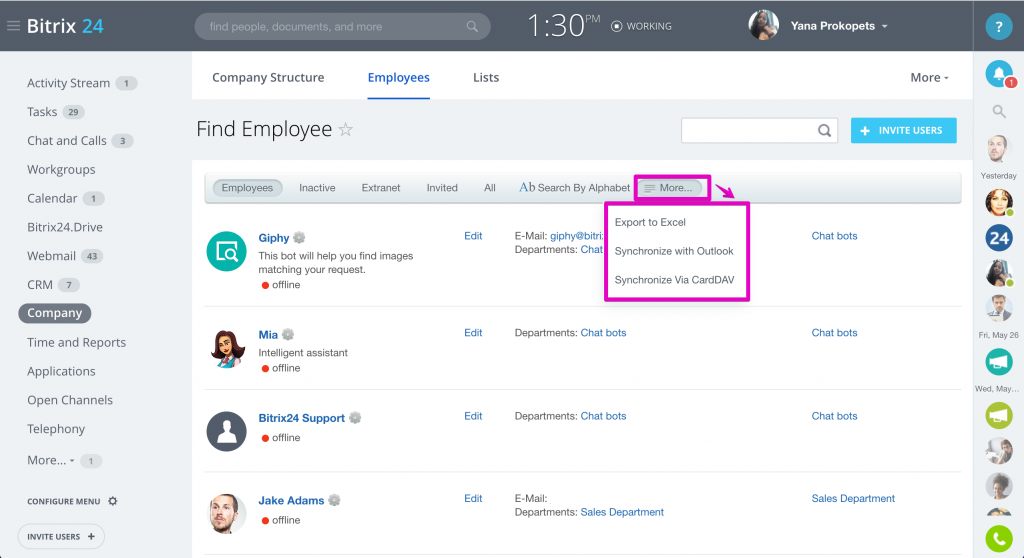
Task: Click Sales Department link in right column
Action: pos(853,499)
